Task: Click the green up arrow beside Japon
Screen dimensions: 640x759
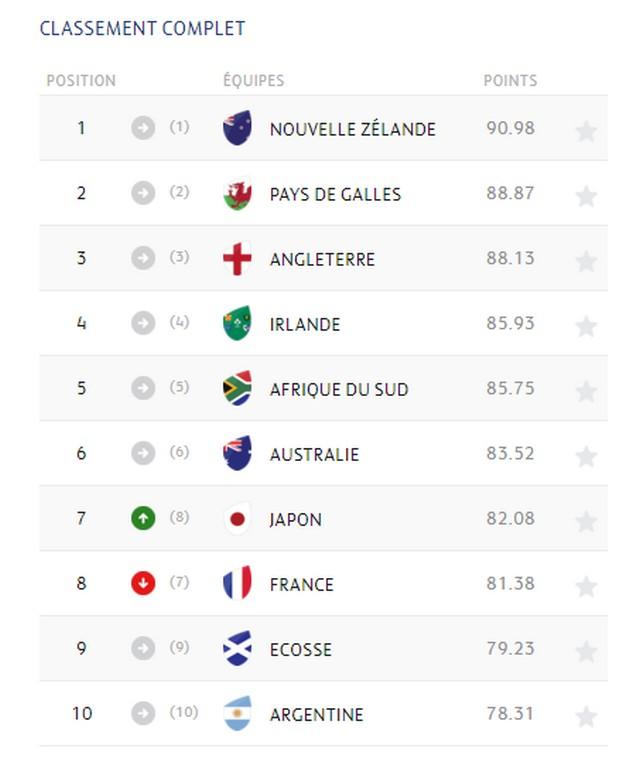Action: coord(143,518)
